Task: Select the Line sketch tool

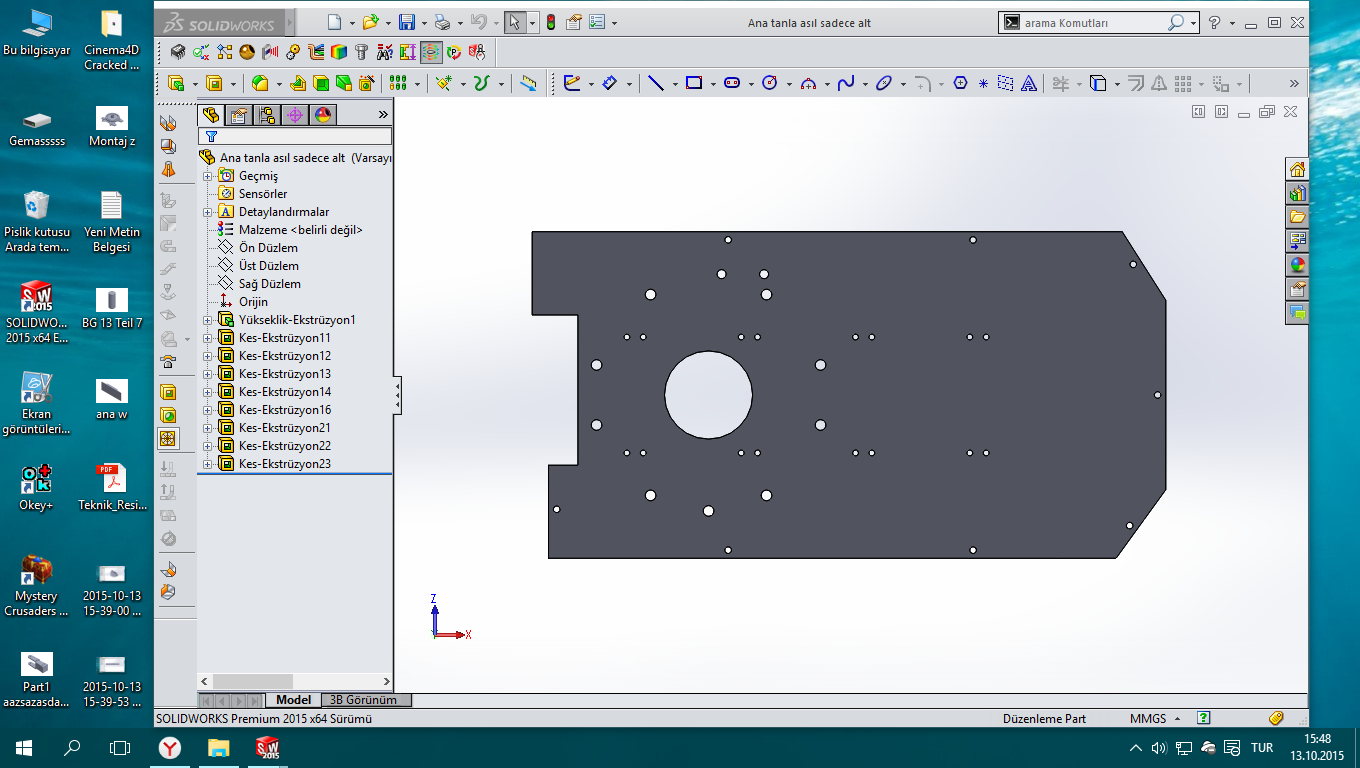Action: pyautogui.click(x=656, y=84)
